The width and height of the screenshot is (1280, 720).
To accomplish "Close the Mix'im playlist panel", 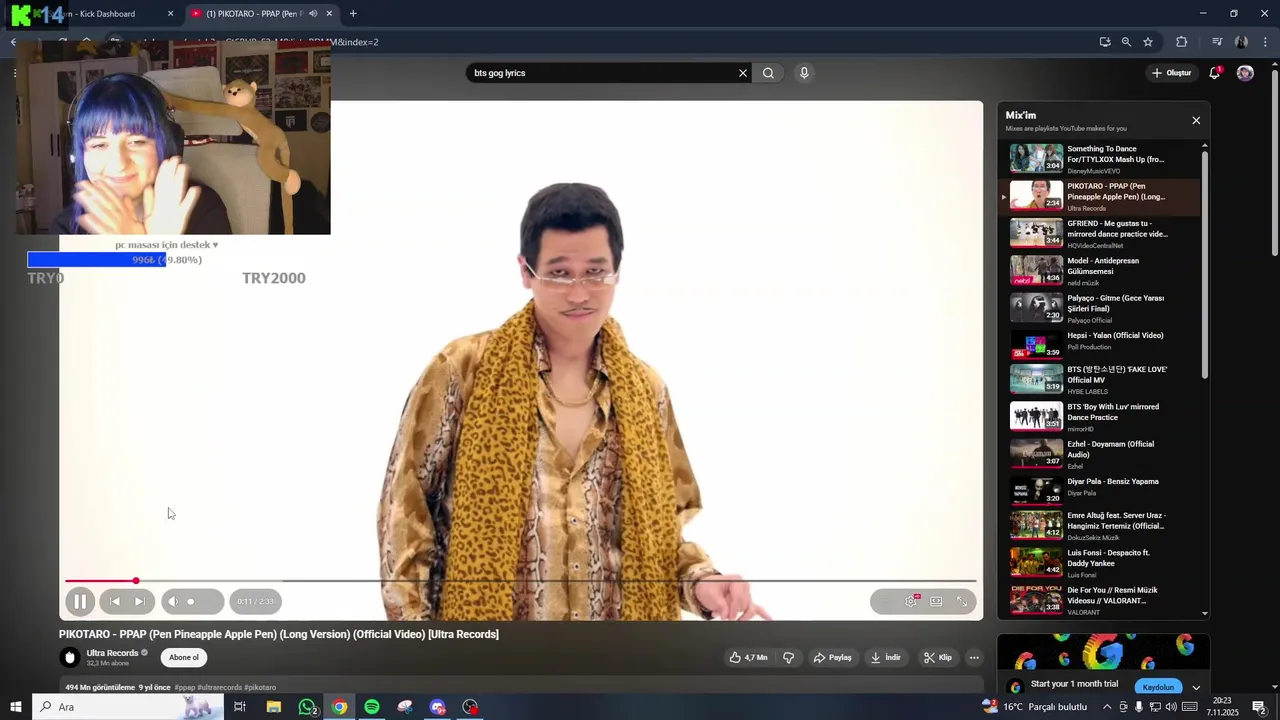I will (x=1196, y=120).
